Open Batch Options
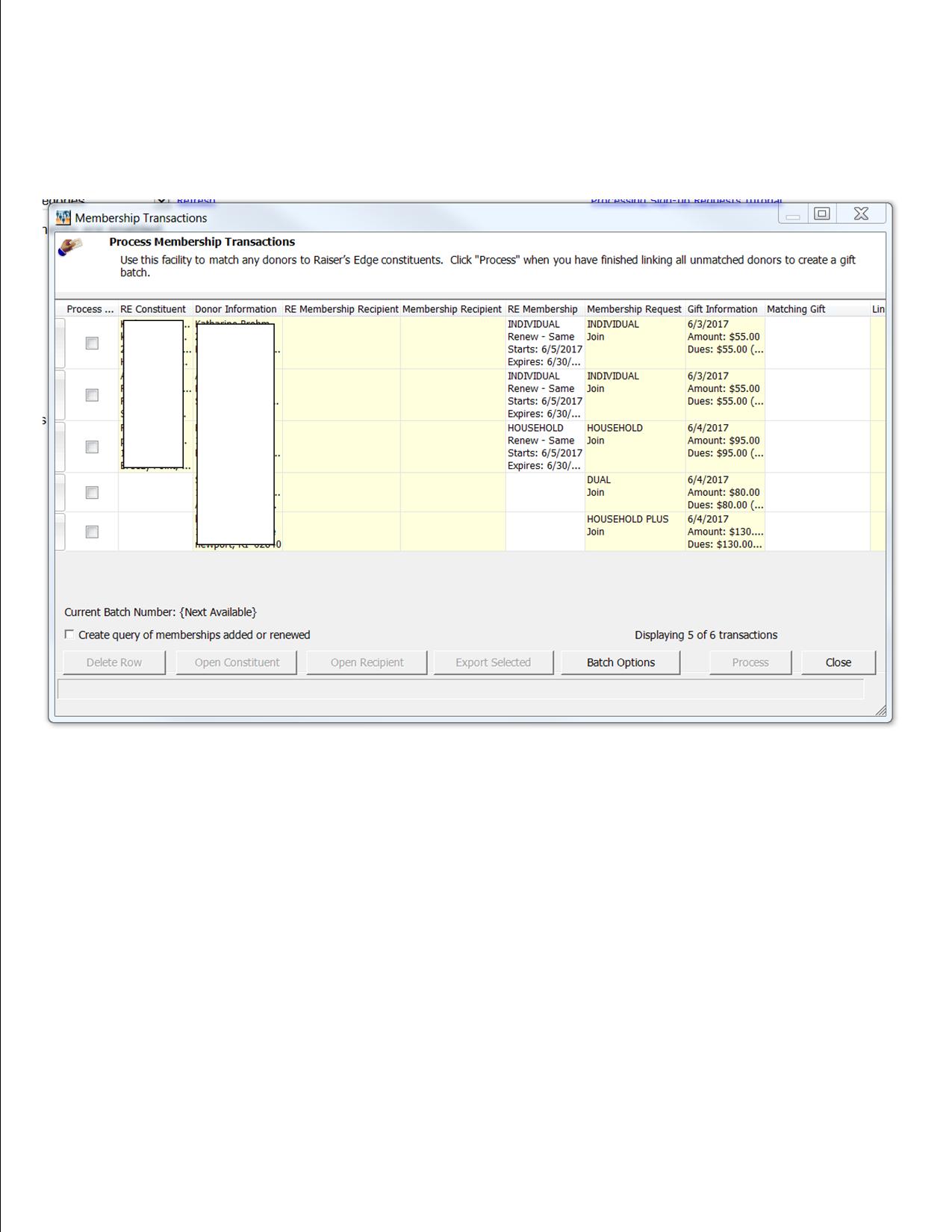 coord(620,662)
